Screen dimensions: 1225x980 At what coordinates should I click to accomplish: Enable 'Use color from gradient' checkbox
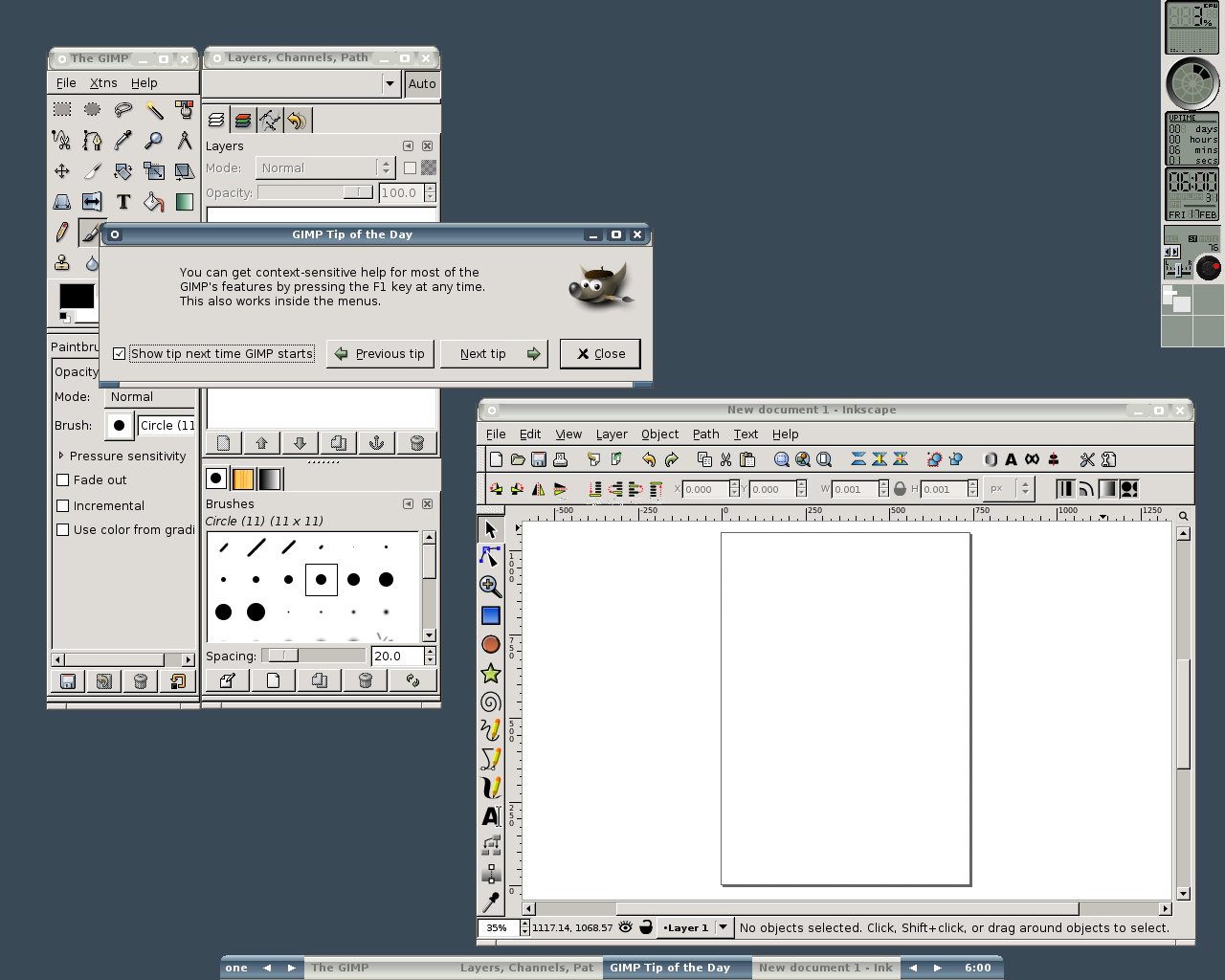tap(63, 529)
